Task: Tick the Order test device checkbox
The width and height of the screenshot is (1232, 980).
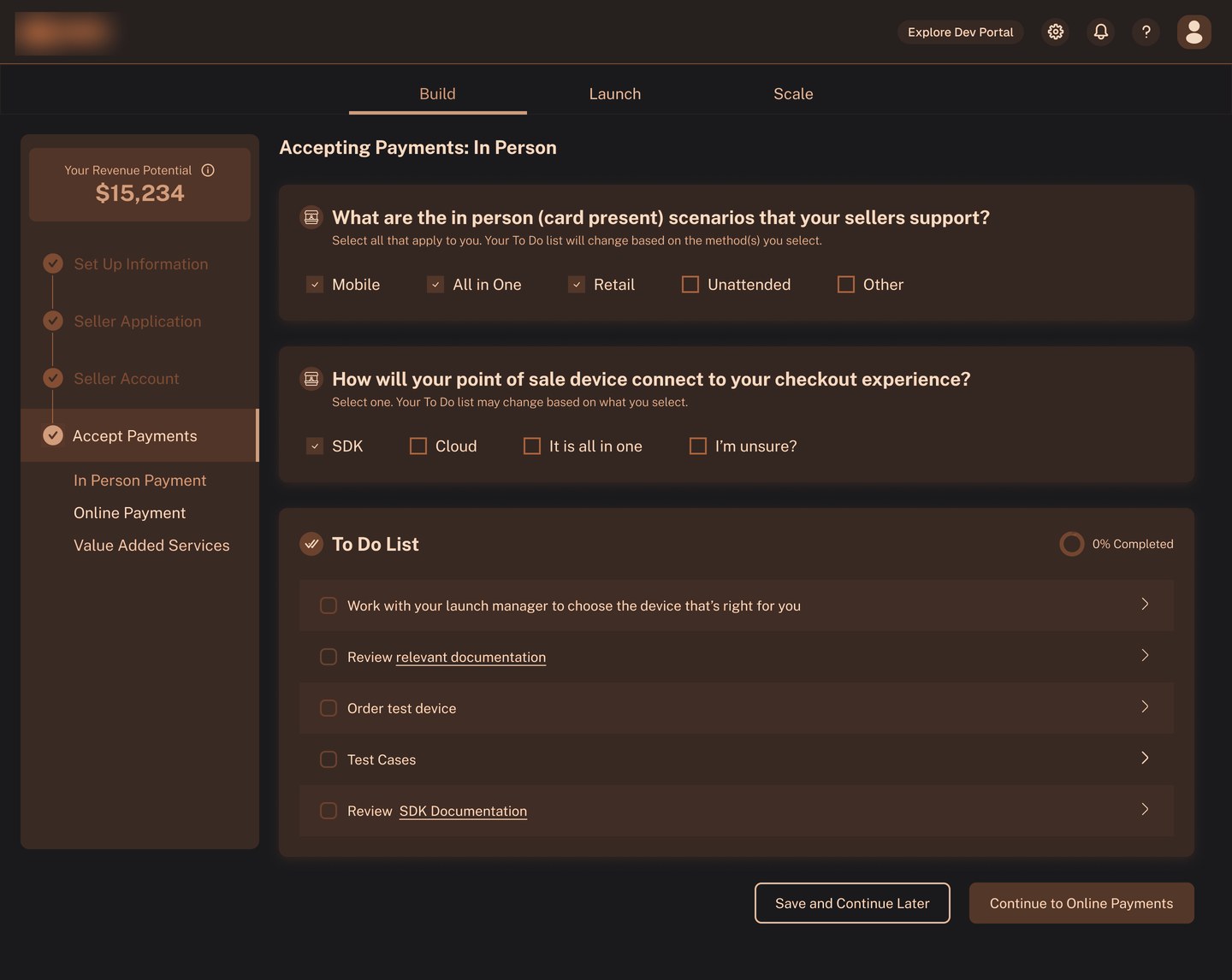Action: pyautogui.click(x=329, y=708)
